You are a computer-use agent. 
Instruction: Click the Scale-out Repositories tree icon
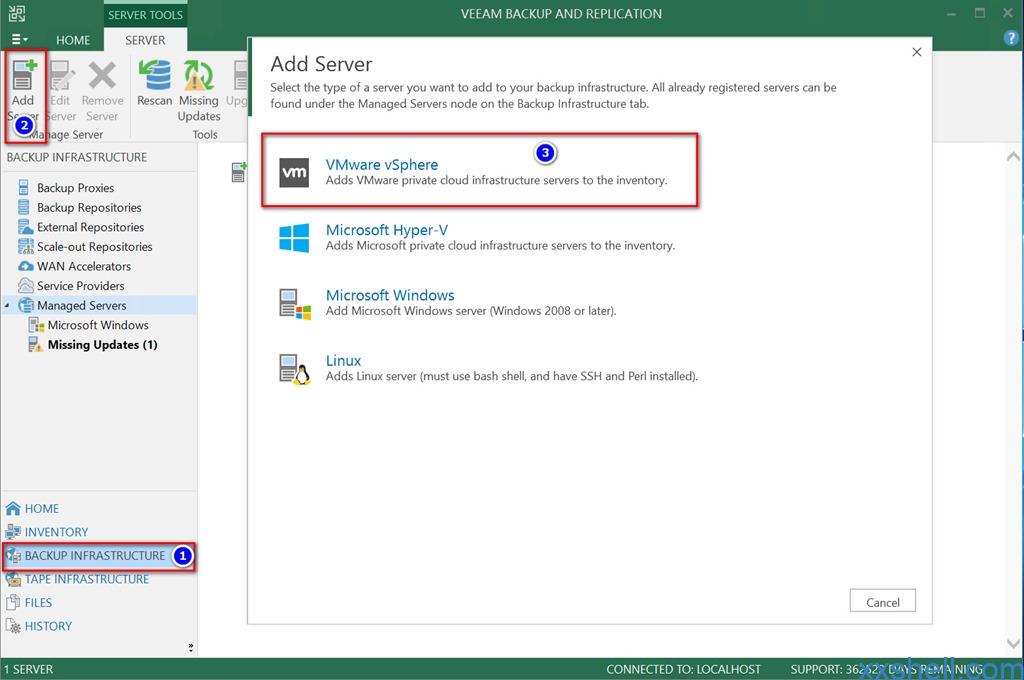click(25, 246)
